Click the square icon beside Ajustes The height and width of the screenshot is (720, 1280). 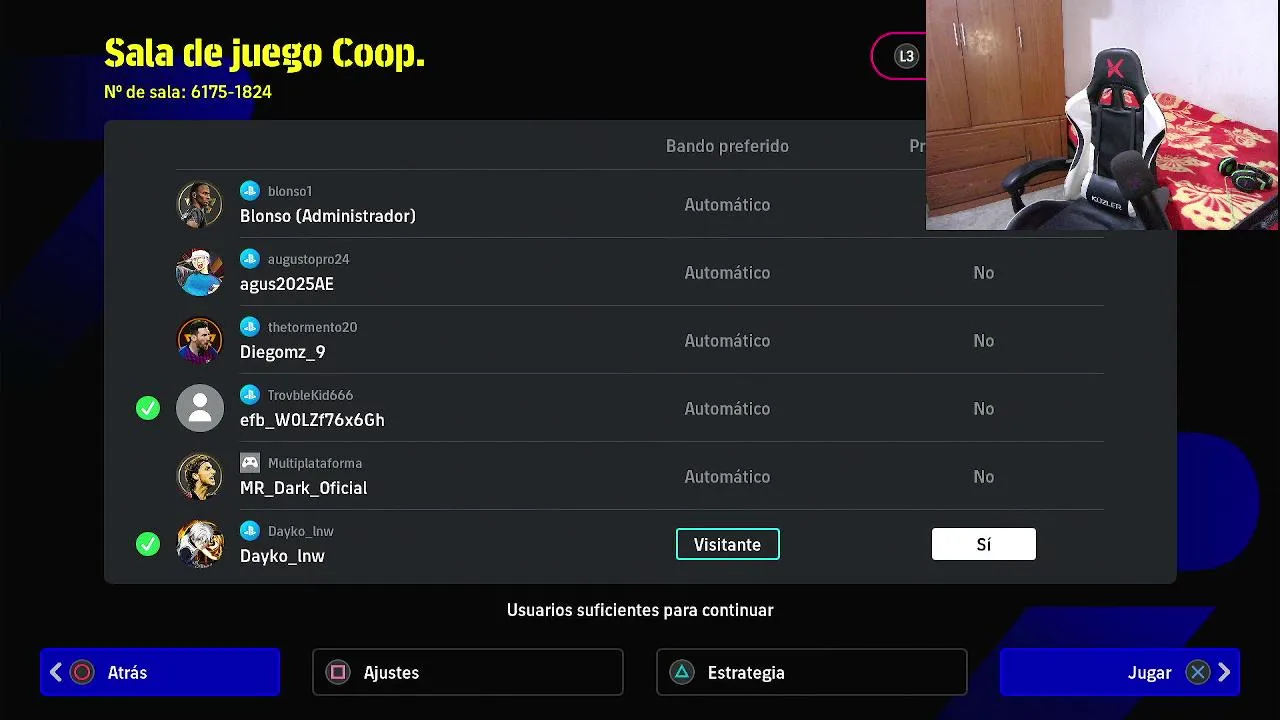[x=338, y=673]
